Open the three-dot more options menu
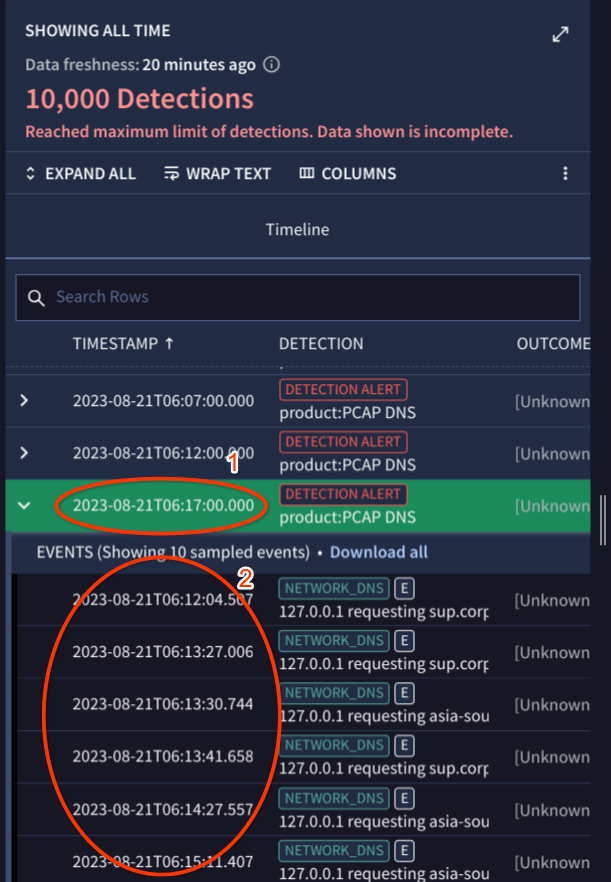This screenshot has width=611, height=882. (x=565, y=174)
